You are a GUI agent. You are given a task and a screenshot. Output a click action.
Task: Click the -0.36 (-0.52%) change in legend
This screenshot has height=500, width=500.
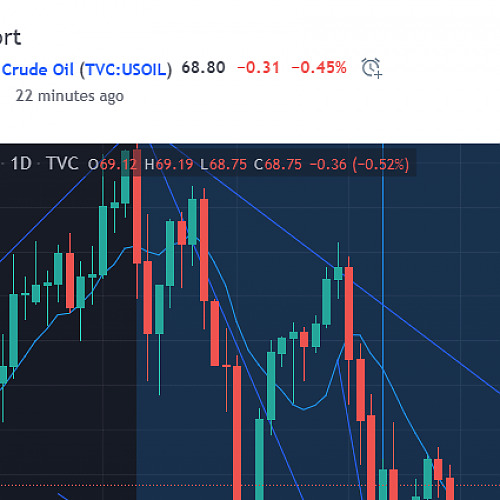[x=359, y=164]
